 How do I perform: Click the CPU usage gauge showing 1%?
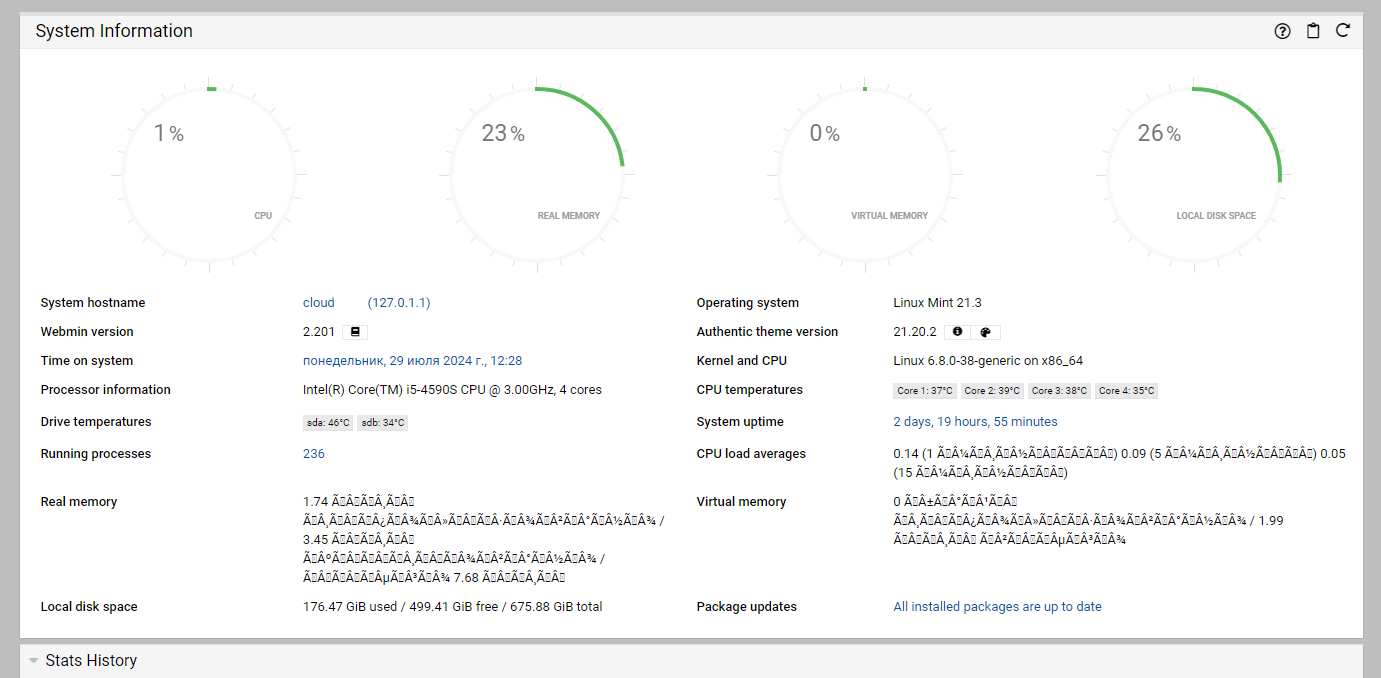pos(208,175)
